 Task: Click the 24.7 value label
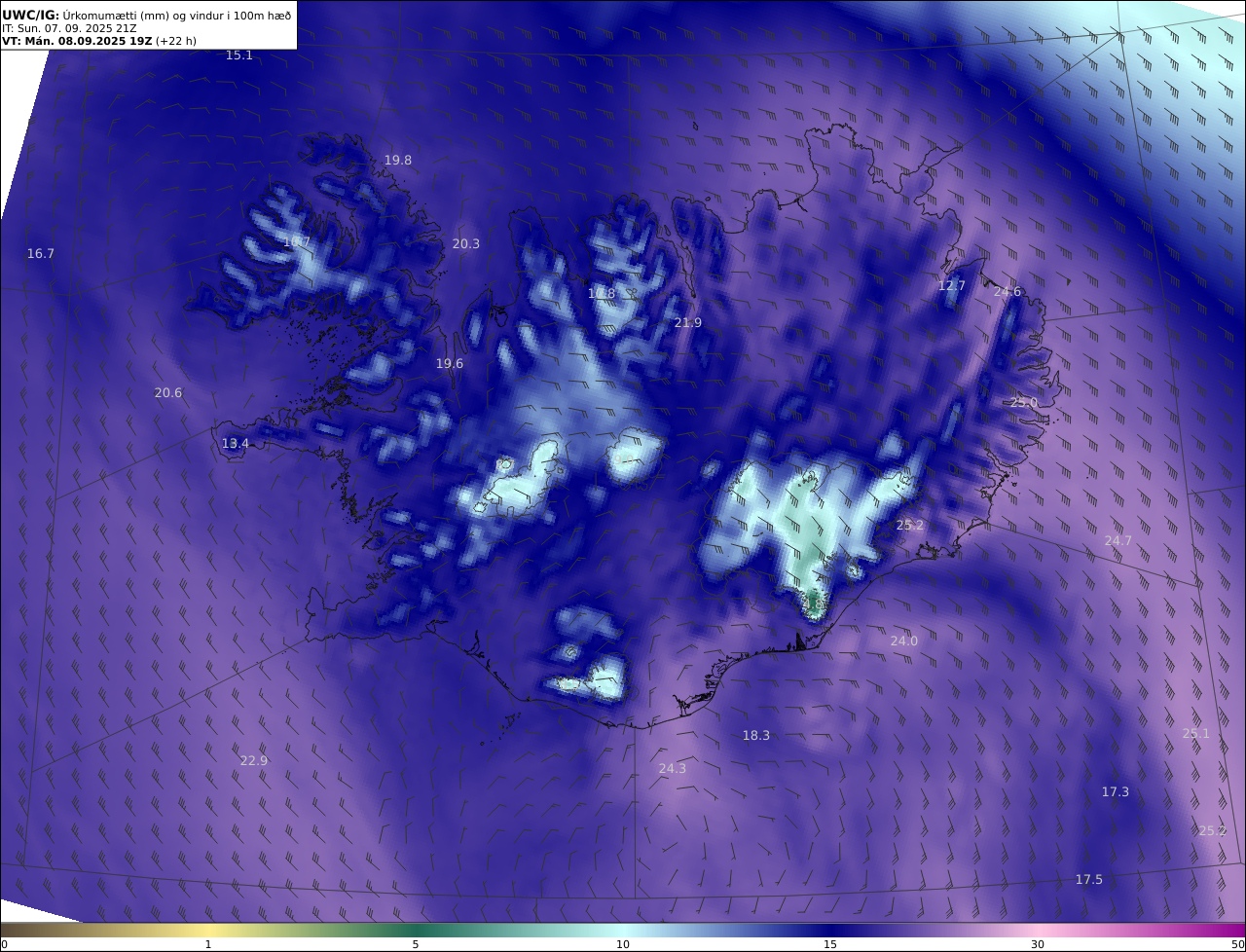tap(1118, 540)
